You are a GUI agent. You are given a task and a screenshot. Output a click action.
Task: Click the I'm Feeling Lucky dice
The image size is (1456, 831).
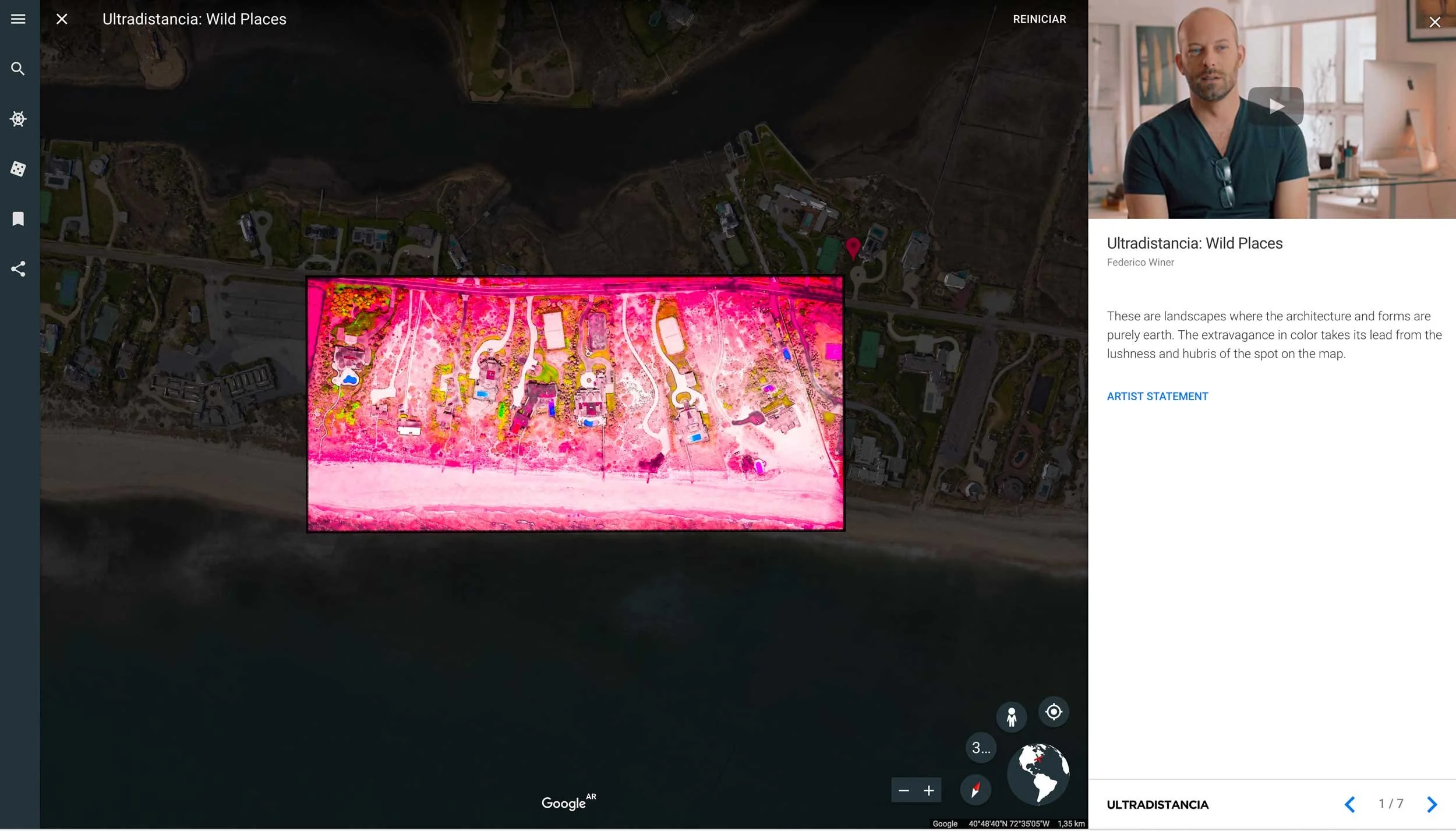pos(18,169)
